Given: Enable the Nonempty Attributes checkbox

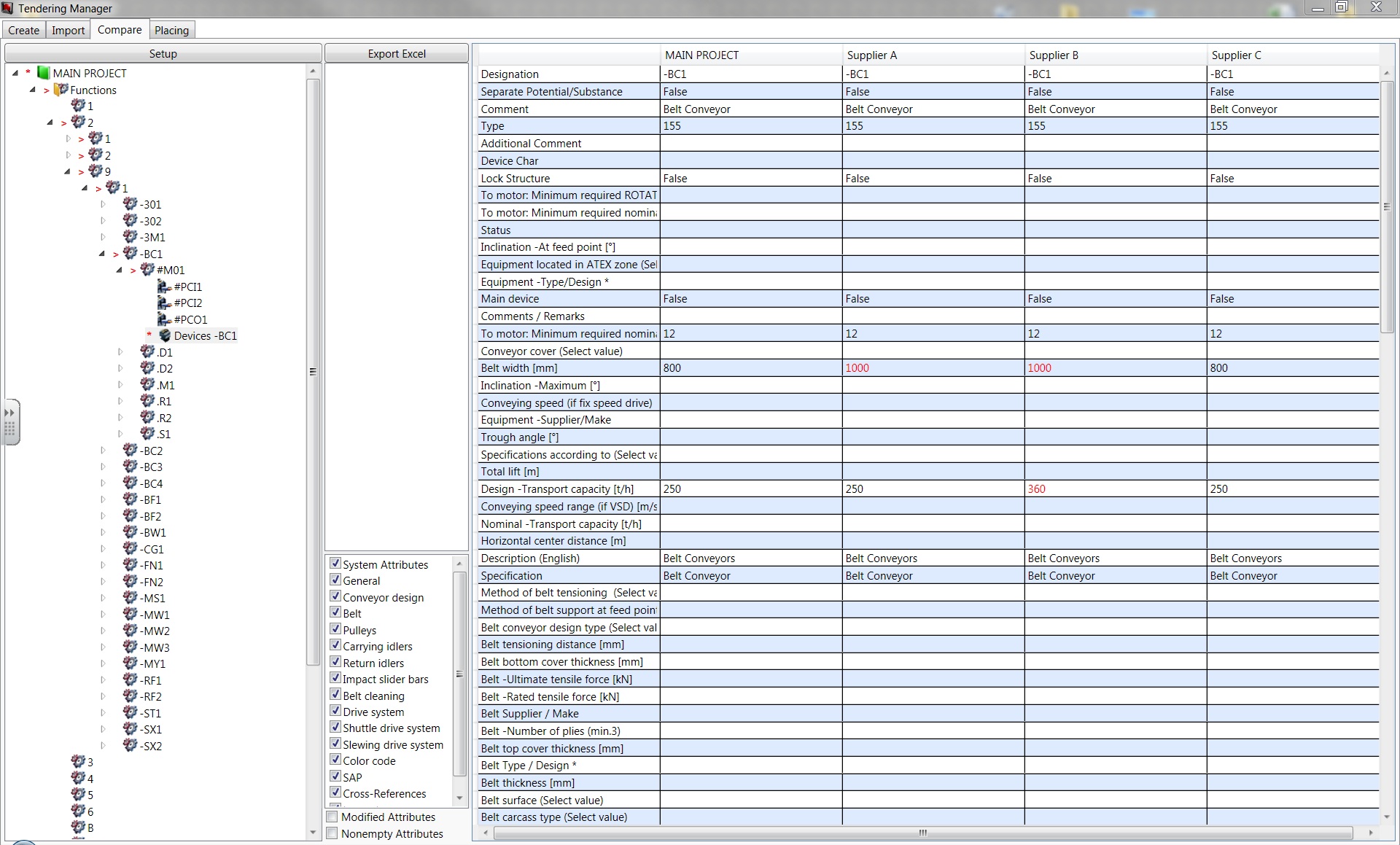Looking at the screenshot, I should [332, 833].
